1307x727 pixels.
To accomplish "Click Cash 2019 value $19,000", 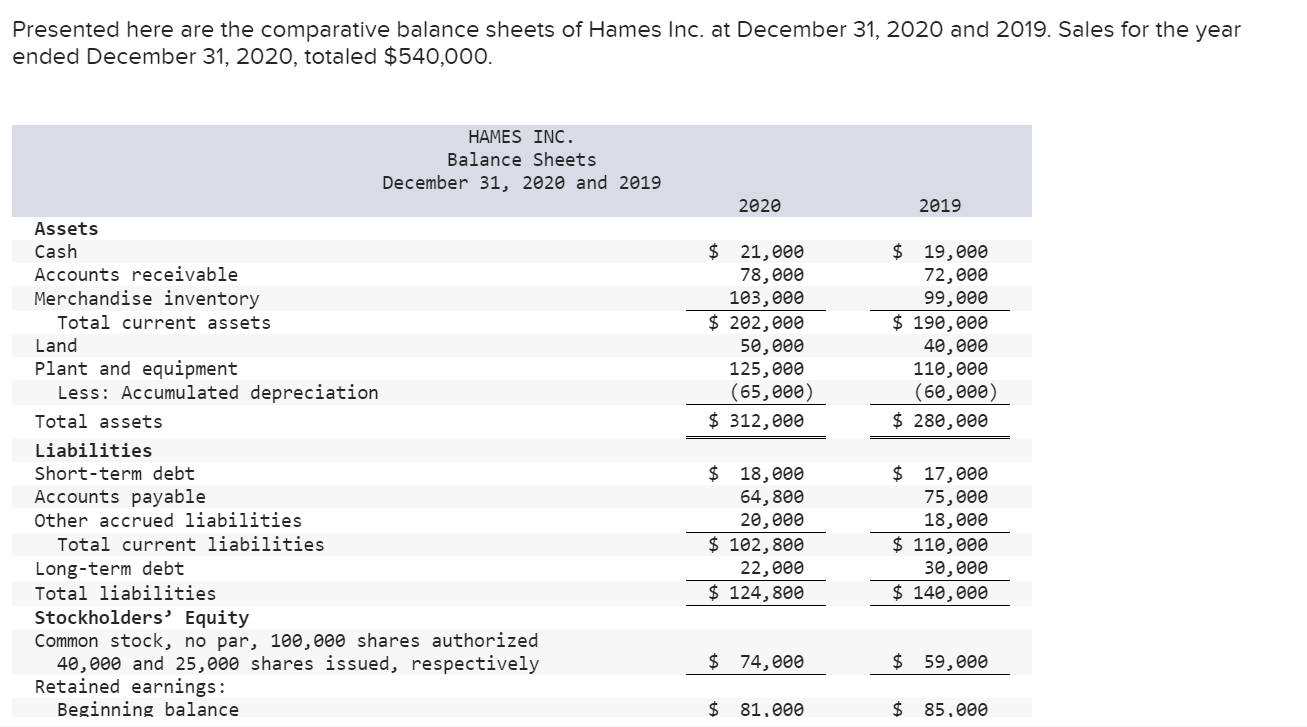I will (x=940, y=252).
